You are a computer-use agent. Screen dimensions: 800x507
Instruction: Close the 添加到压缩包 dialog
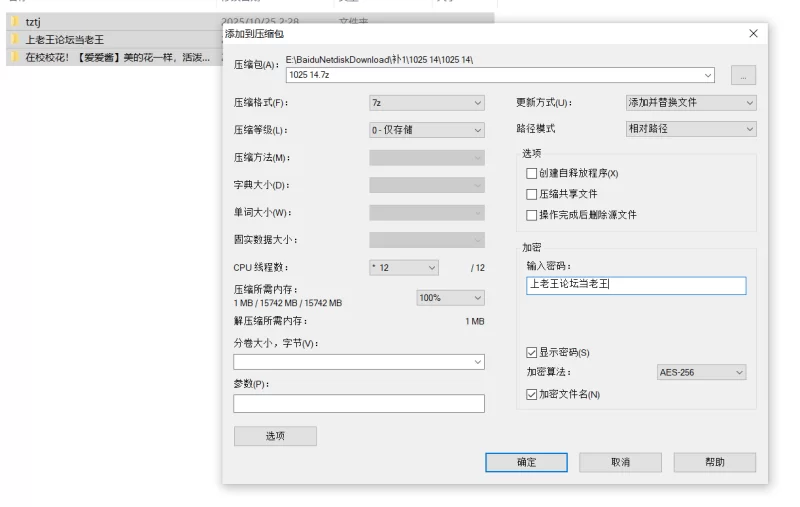click(x=753, y=33)
